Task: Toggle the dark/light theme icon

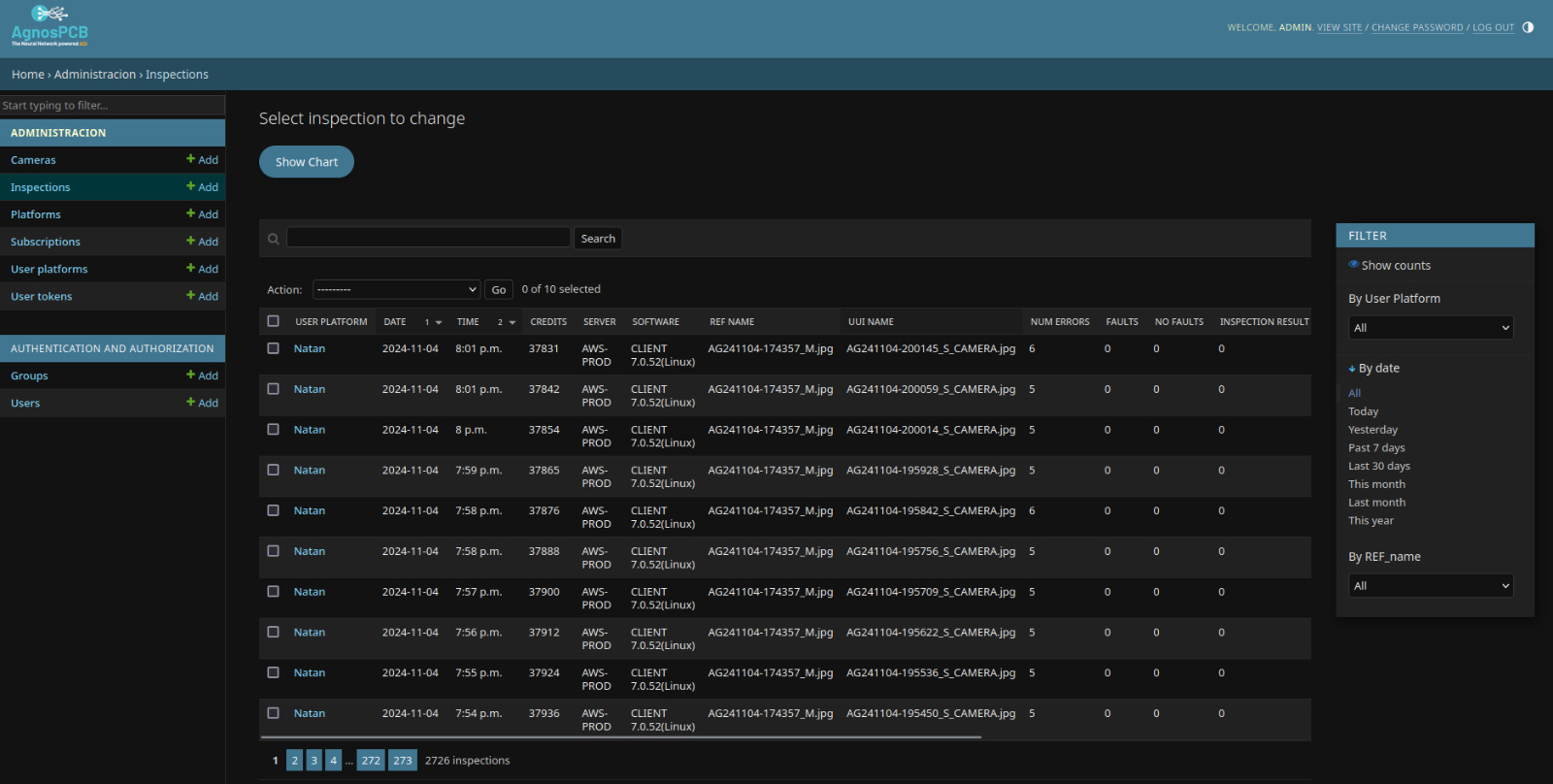Action: (1528, 27)
